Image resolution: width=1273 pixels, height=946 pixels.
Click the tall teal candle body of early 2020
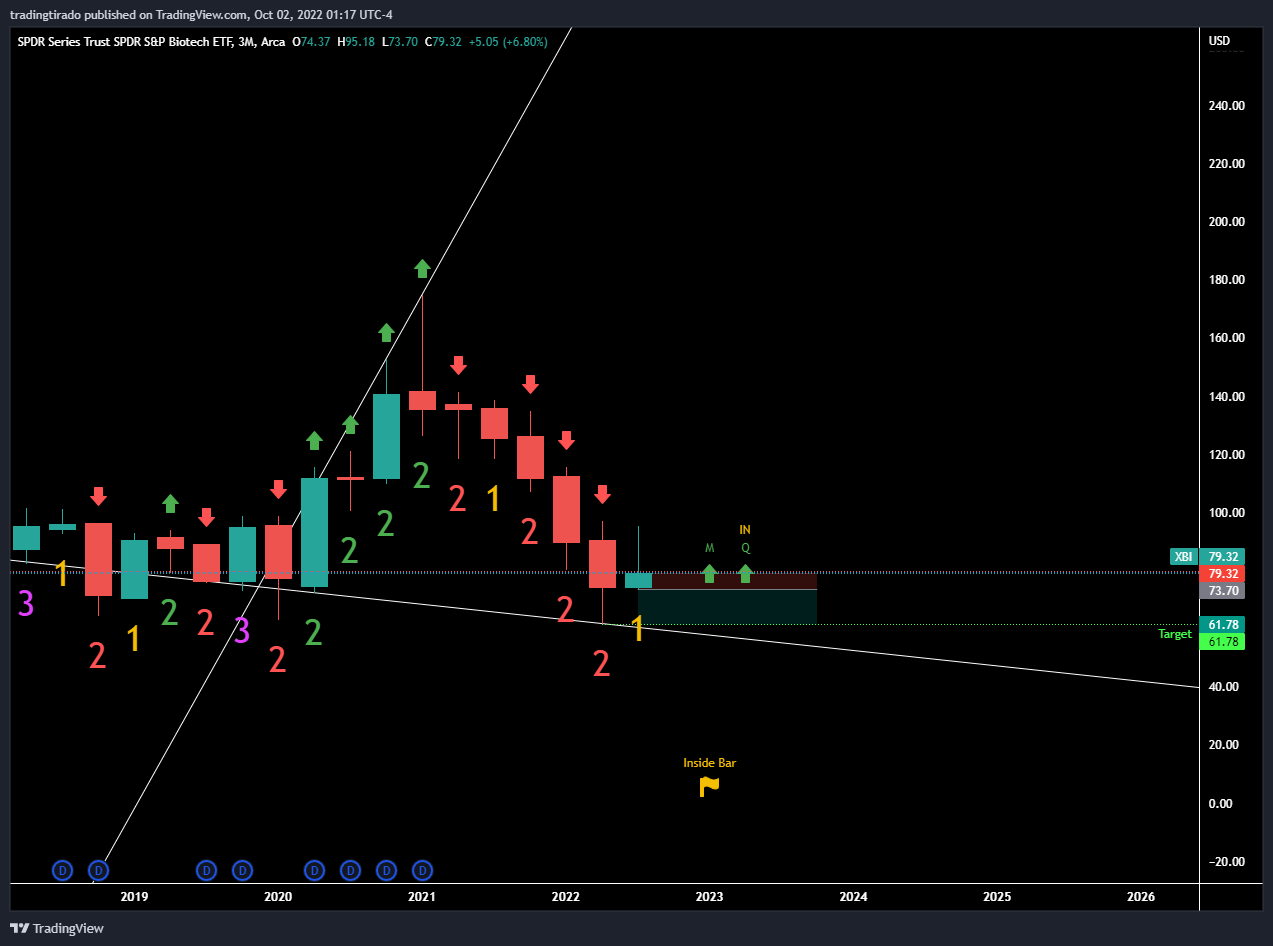(314, 532)
